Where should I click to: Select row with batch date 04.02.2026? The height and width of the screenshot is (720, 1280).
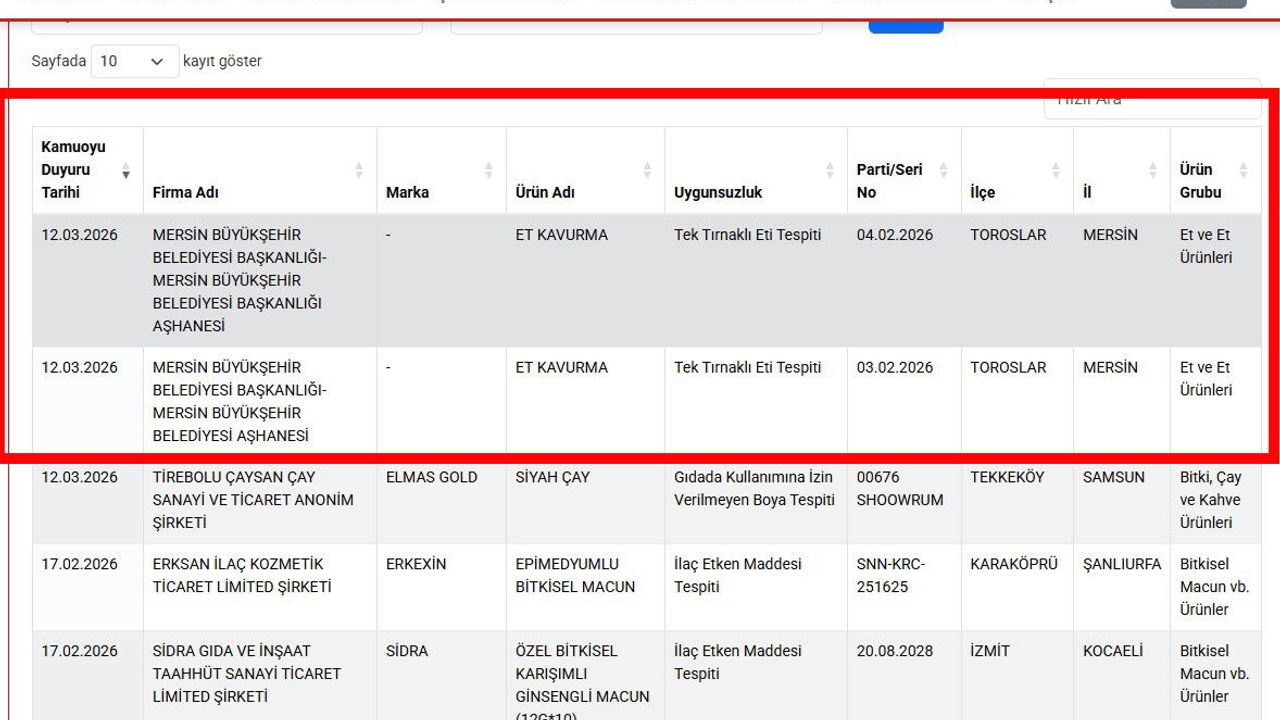pyautogui.click(x=894, y=236)
